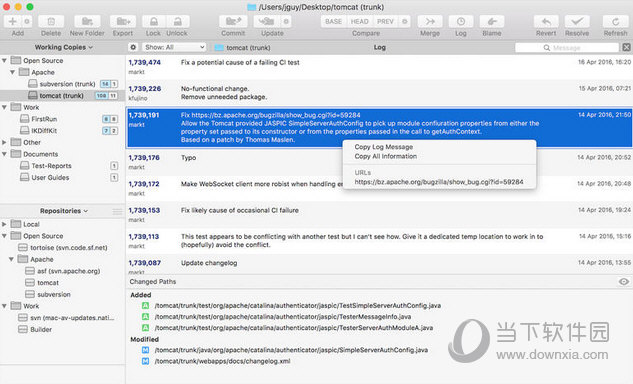
Task: Open Update options gear
Action: point(286,21)
